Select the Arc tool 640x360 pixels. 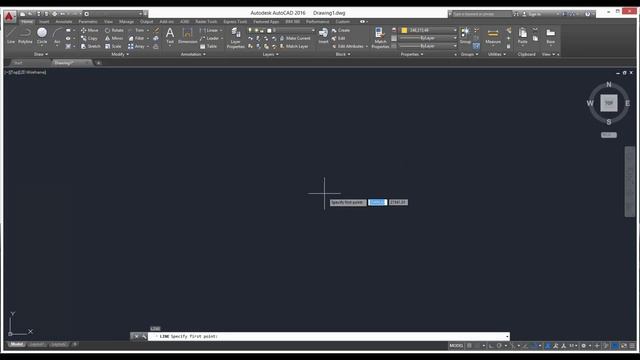[57, 36]
